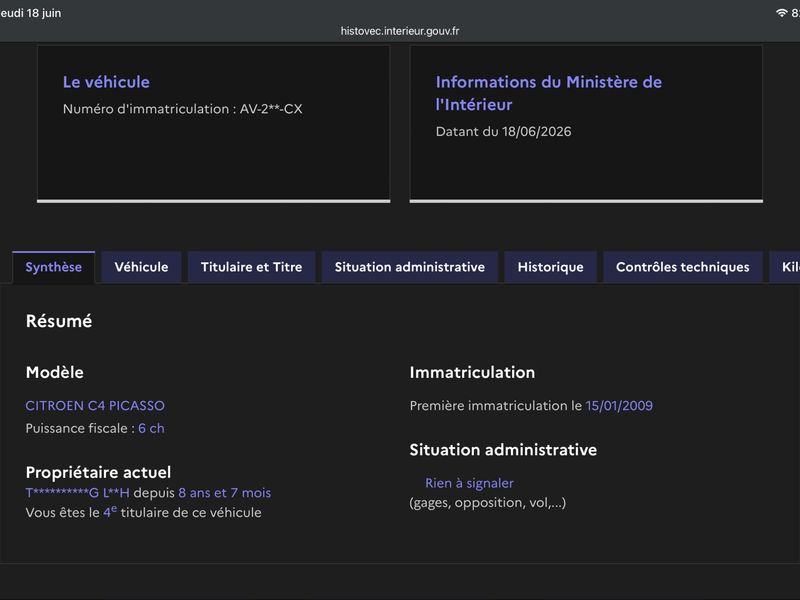Click the 'Résumé' heading
800x600 pixels.
pyautogui.click(x=59, y=321)
